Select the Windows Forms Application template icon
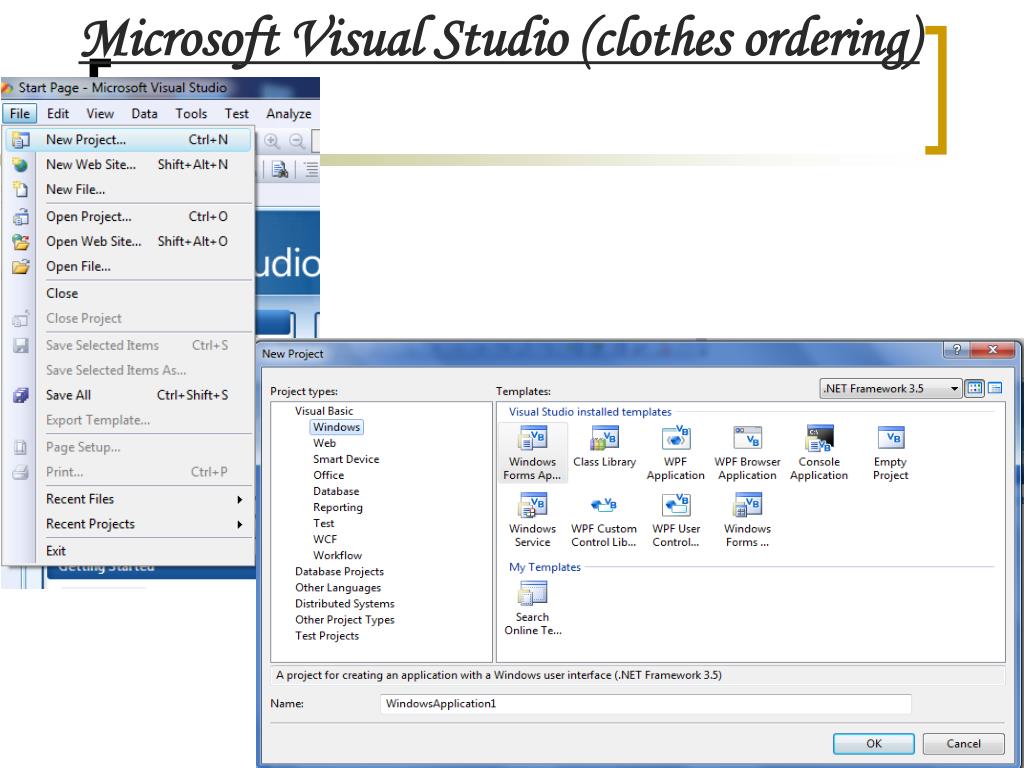1024x768 pixels. [x=532, y=438]
